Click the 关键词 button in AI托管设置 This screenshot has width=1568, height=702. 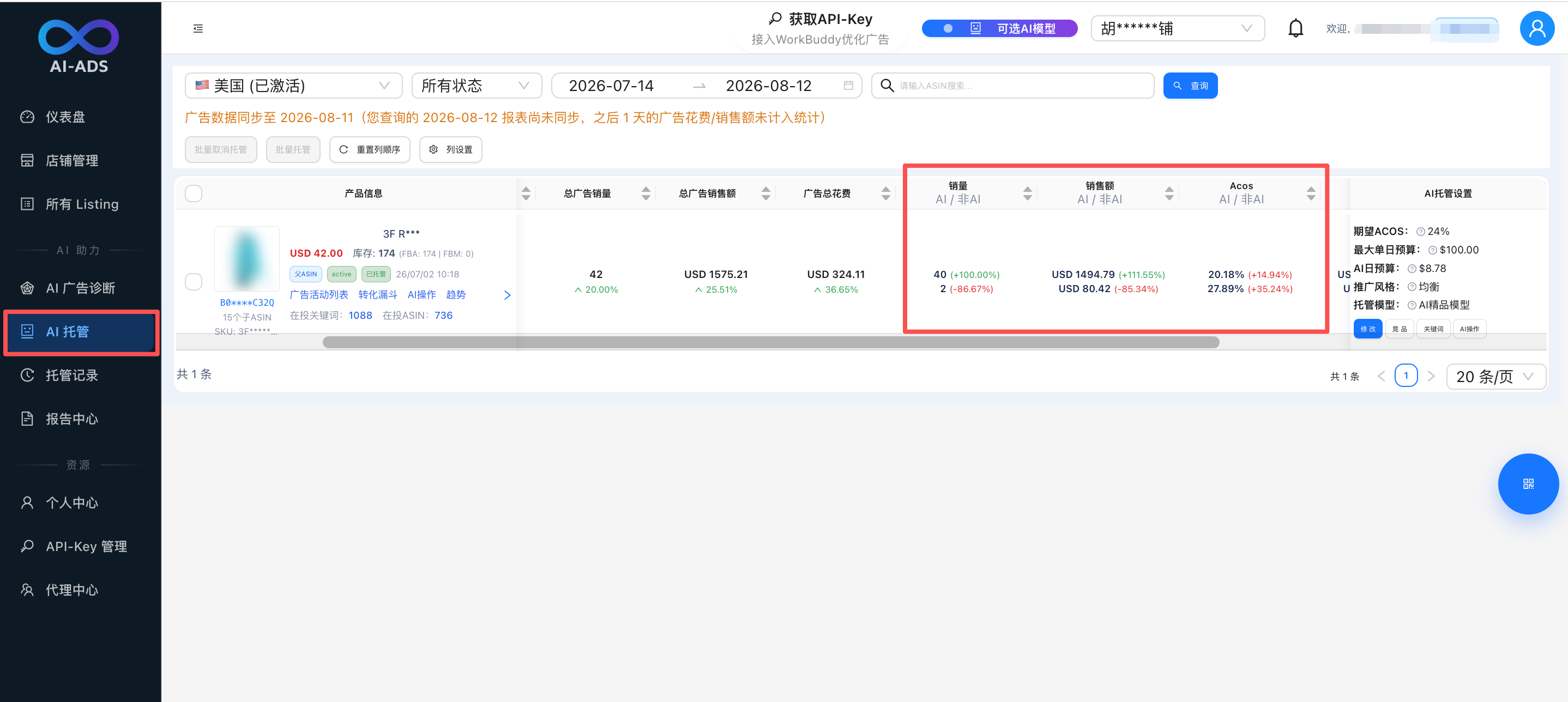[1433, 329]
